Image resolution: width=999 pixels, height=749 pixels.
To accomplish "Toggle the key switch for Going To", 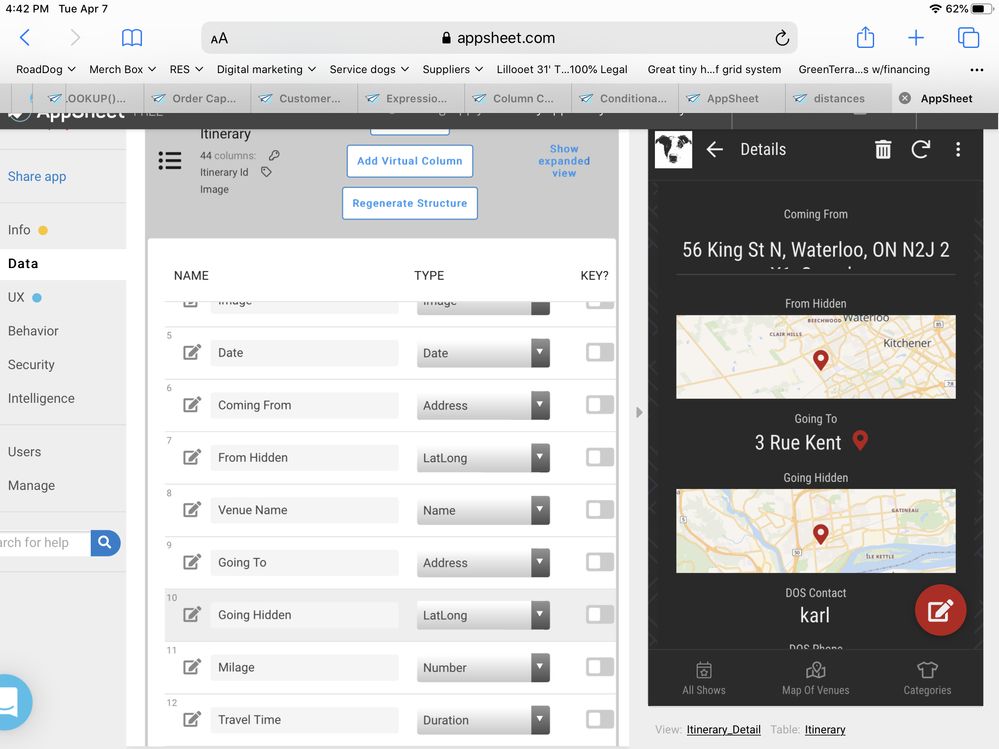I will (x=600, y=562).
